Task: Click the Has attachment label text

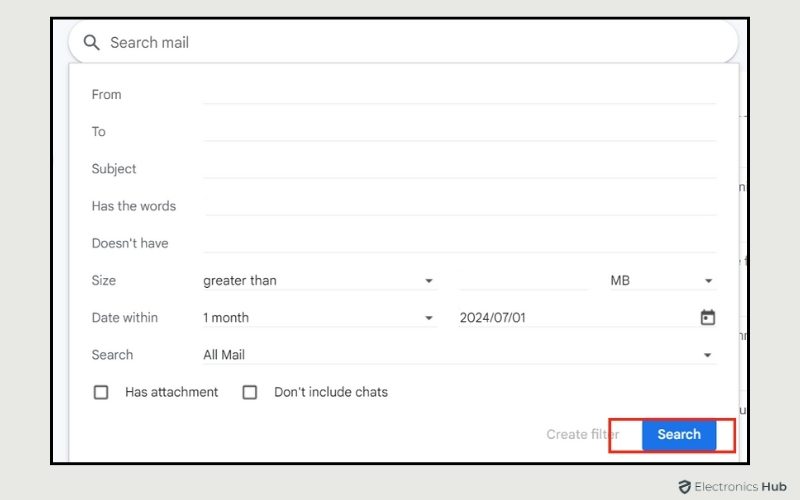Action: 171,392
